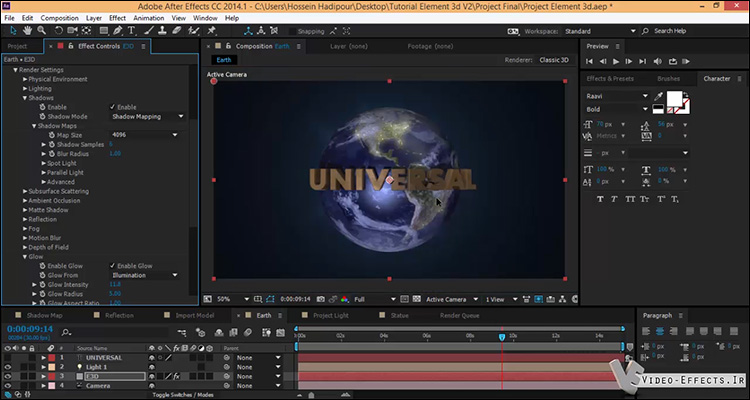Open Map Size 4096 dropdown
Viewport: 750px width, 400px height.
(x=144, y=135)
